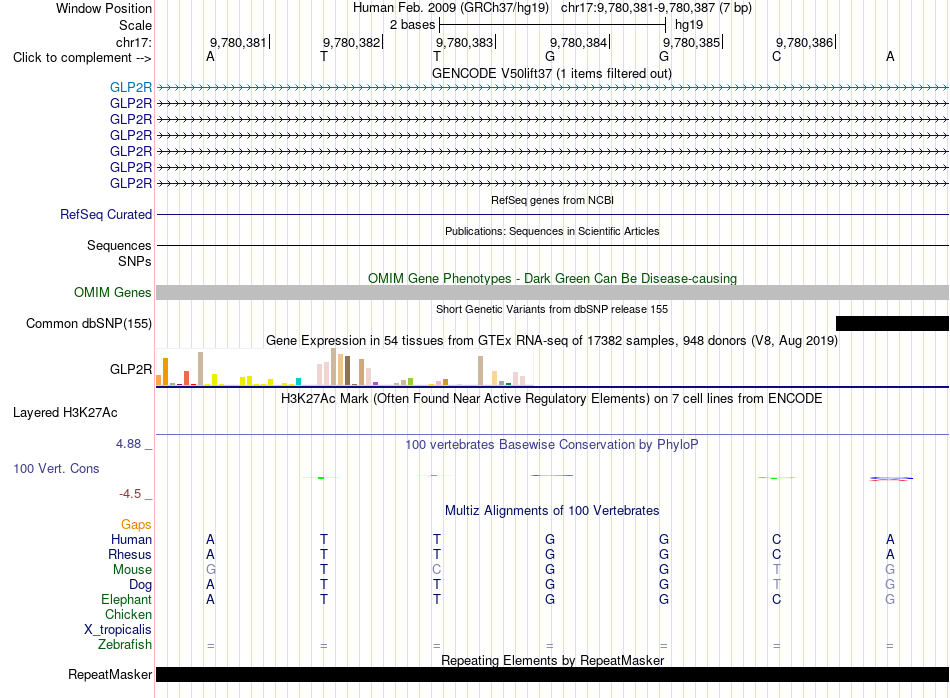Click the GLP2R label beside GTEx chart
950x698 pixels.
pos(131,369)
